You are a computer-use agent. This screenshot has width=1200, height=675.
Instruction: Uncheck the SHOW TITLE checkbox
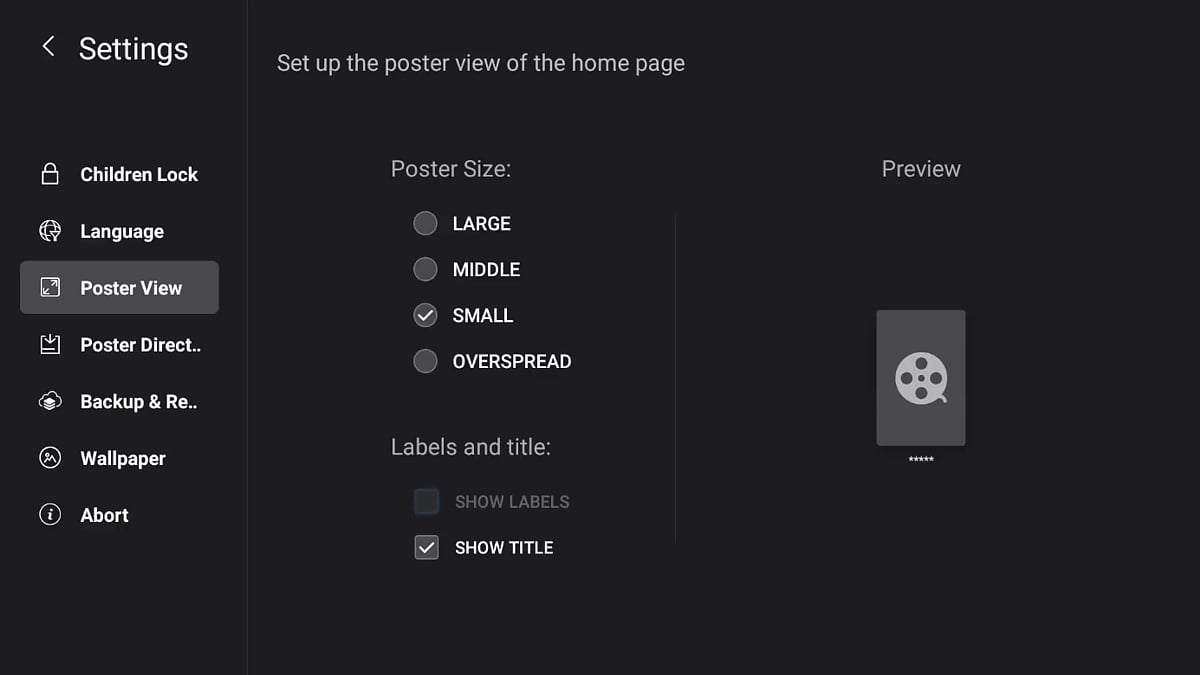click(426, 547)
